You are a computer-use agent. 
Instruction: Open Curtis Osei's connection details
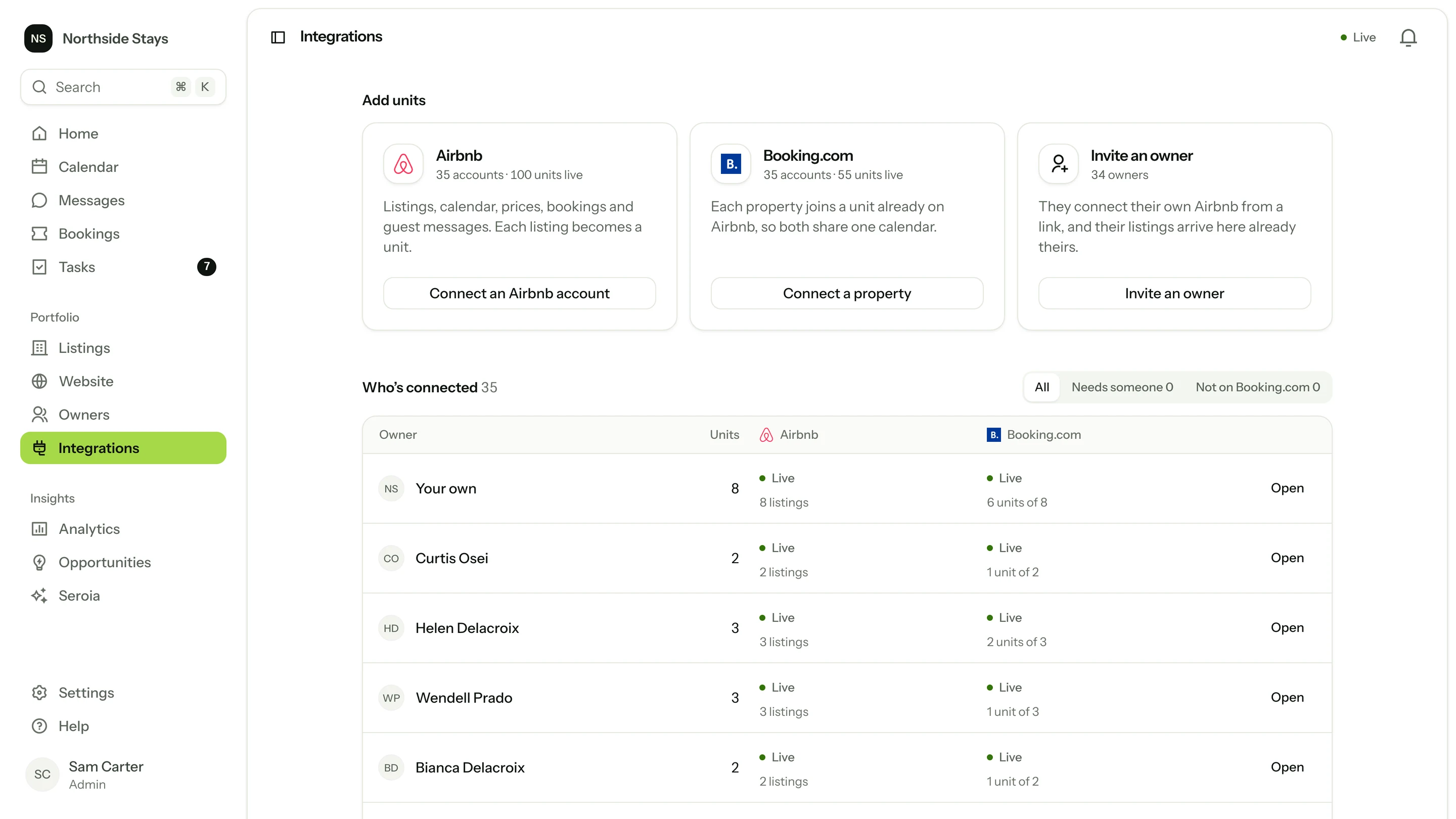(x=1287, y=557)
